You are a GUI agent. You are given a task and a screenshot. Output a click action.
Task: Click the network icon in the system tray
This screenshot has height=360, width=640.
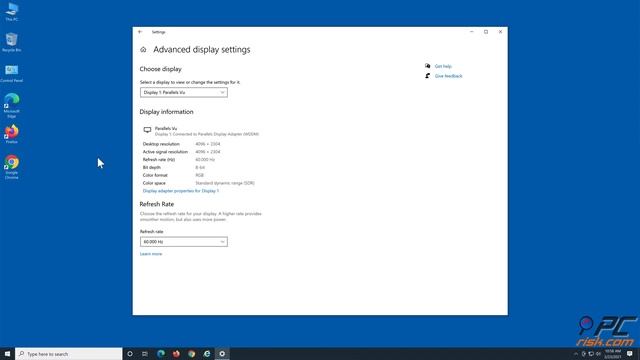[x=591, y=354]
